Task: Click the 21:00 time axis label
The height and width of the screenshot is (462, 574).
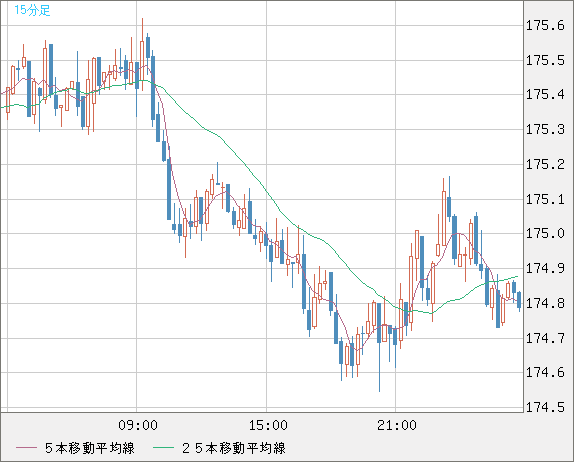Action: (397, 425)
